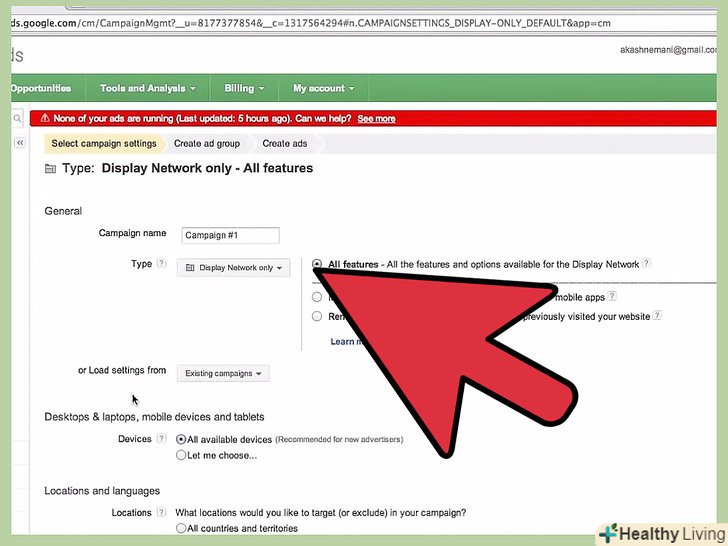Go to Select campaign settings step
Screen dimensions: 728x546
tap(104, 143)
